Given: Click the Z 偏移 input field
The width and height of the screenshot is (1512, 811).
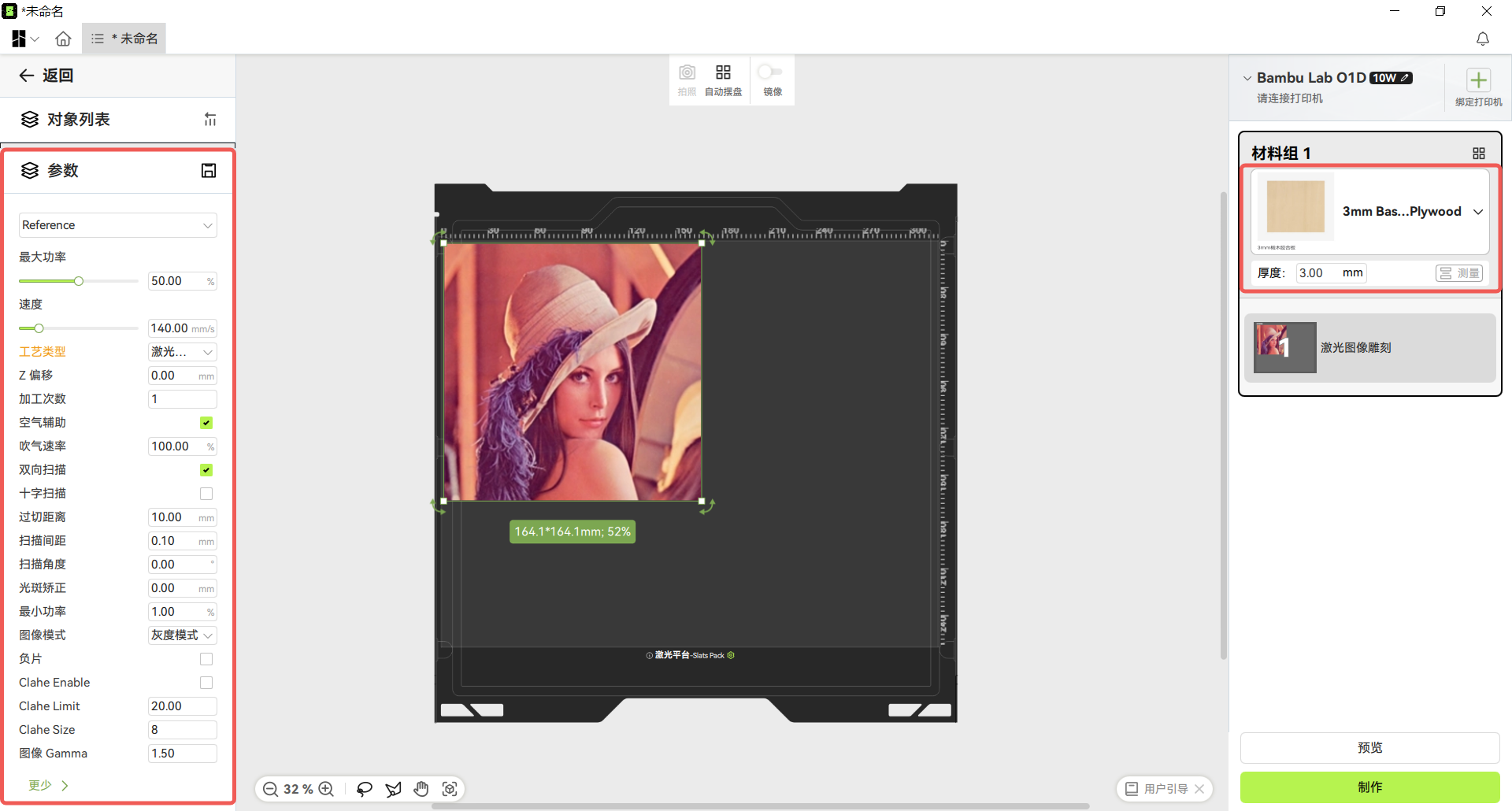Looking at the screenshot, I should [x=183, y=376].
